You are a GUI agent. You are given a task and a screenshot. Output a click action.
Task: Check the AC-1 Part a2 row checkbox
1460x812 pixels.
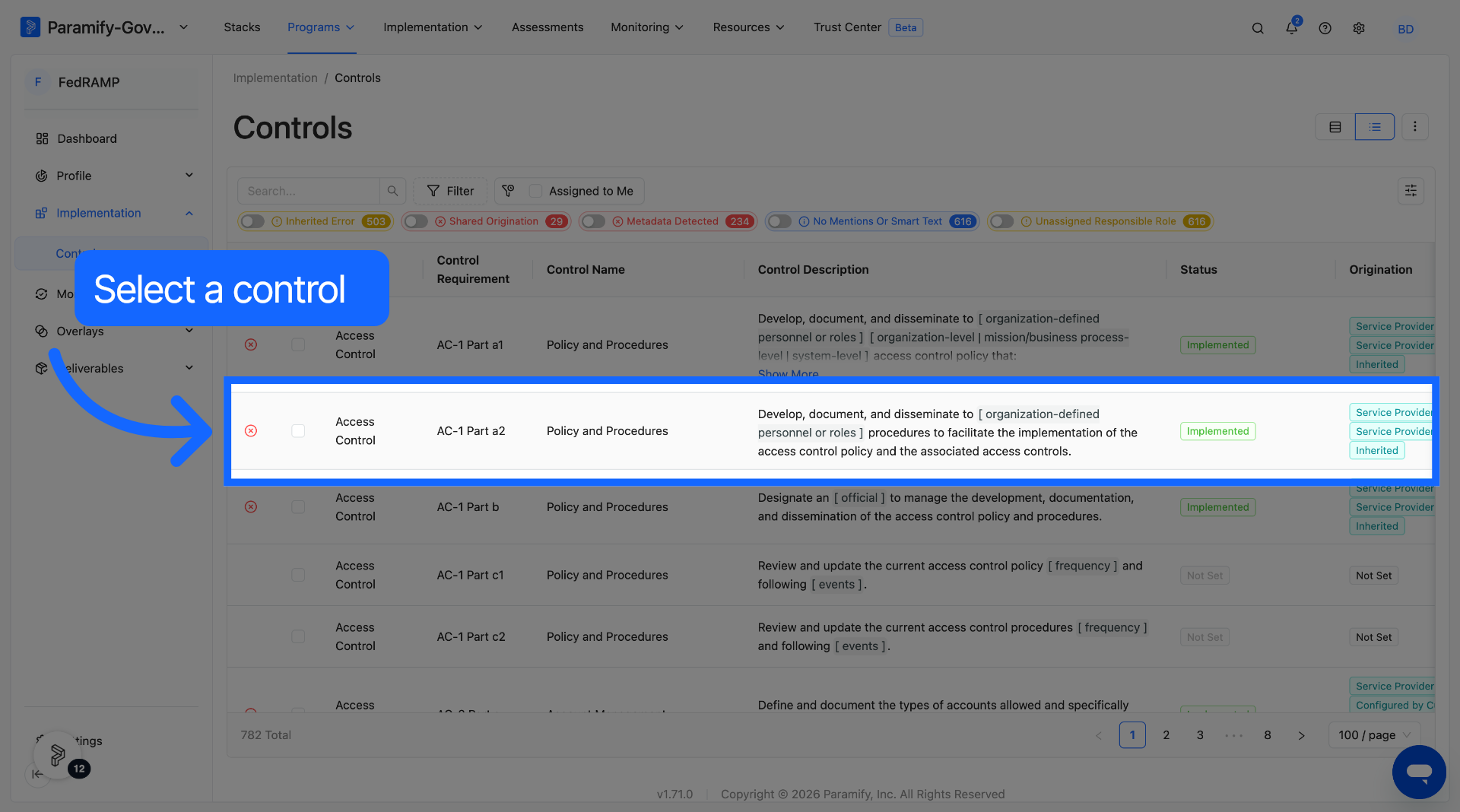pos(298,431)
